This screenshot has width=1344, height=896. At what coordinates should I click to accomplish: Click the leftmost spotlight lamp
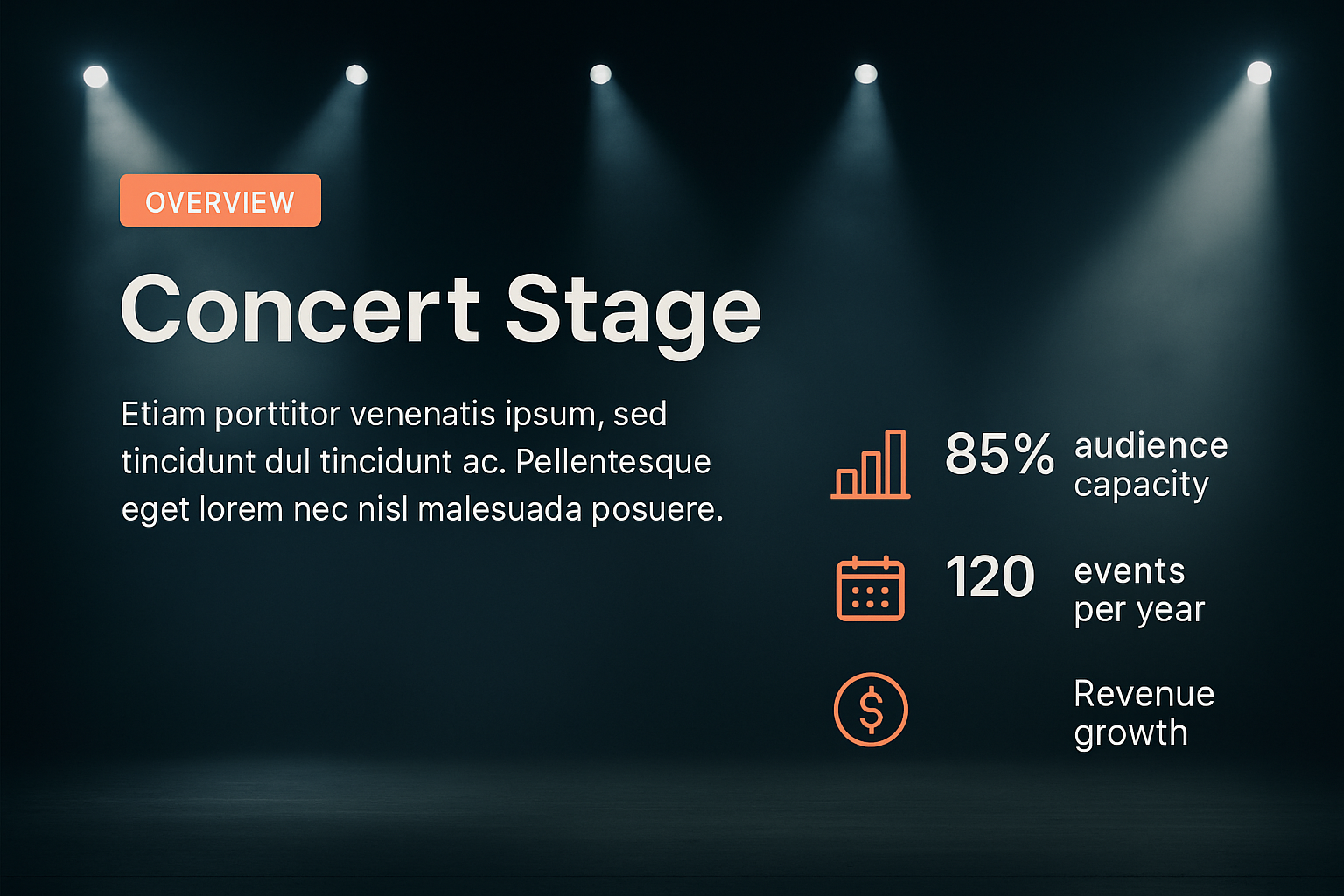click(95, 77)
